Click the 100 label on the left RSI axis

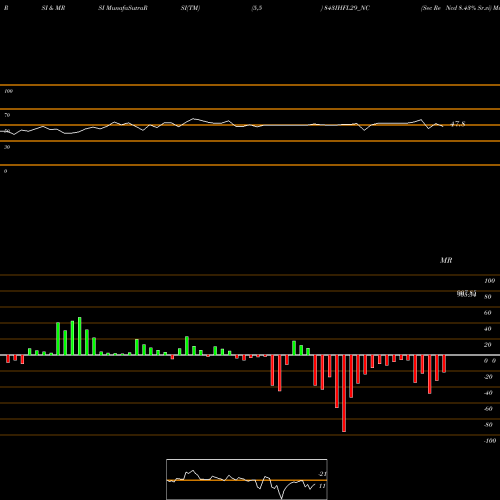tap(8, 91)
